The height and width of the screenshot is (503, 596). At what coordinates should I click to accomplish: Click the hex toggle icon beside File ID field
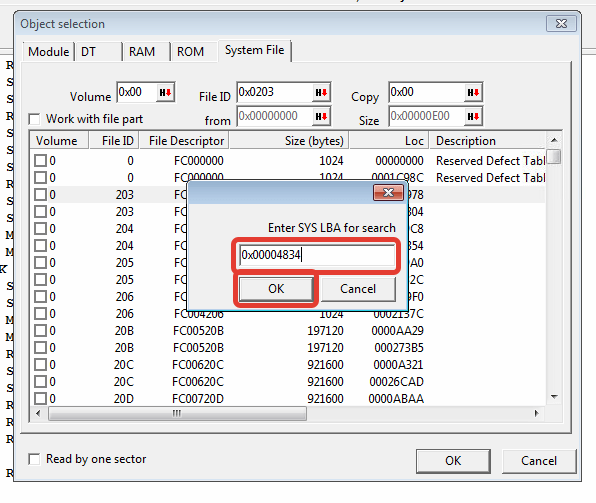click(x=321, y=92)
